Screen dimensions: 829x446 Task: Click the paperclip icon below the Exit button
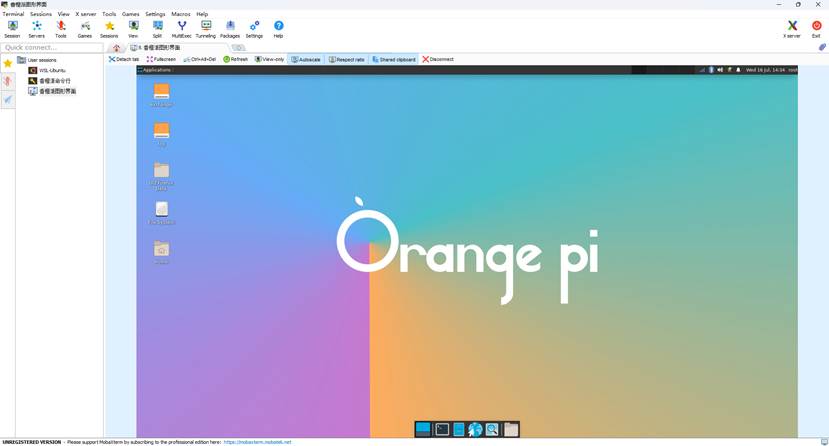(822, 47)
